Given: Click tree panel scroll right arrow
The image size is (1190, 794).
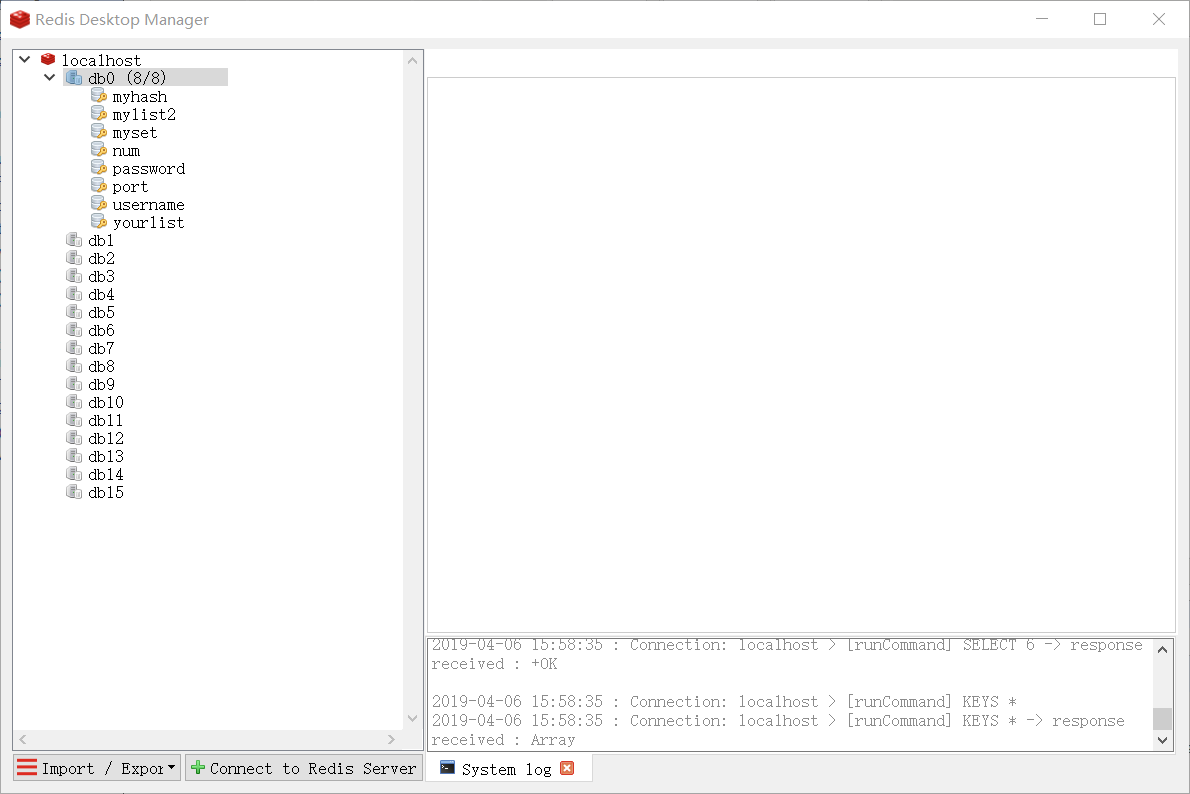Looking at the screenshot, I should 392,739.
